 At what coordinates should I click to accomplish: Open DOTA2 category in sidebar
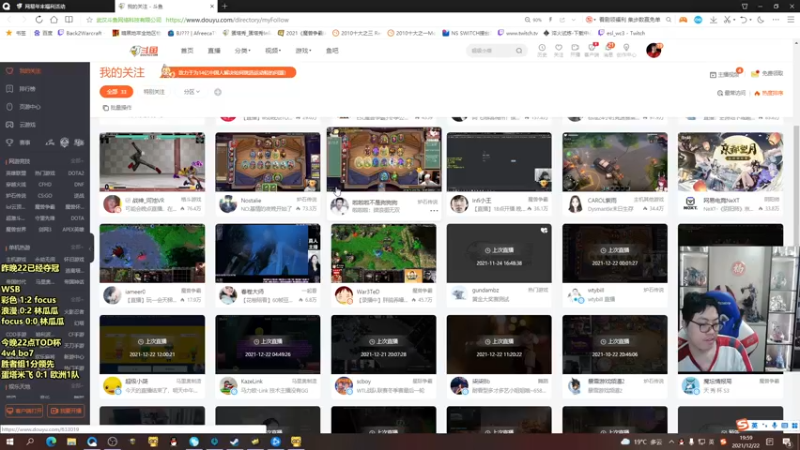tap(76, 173)
